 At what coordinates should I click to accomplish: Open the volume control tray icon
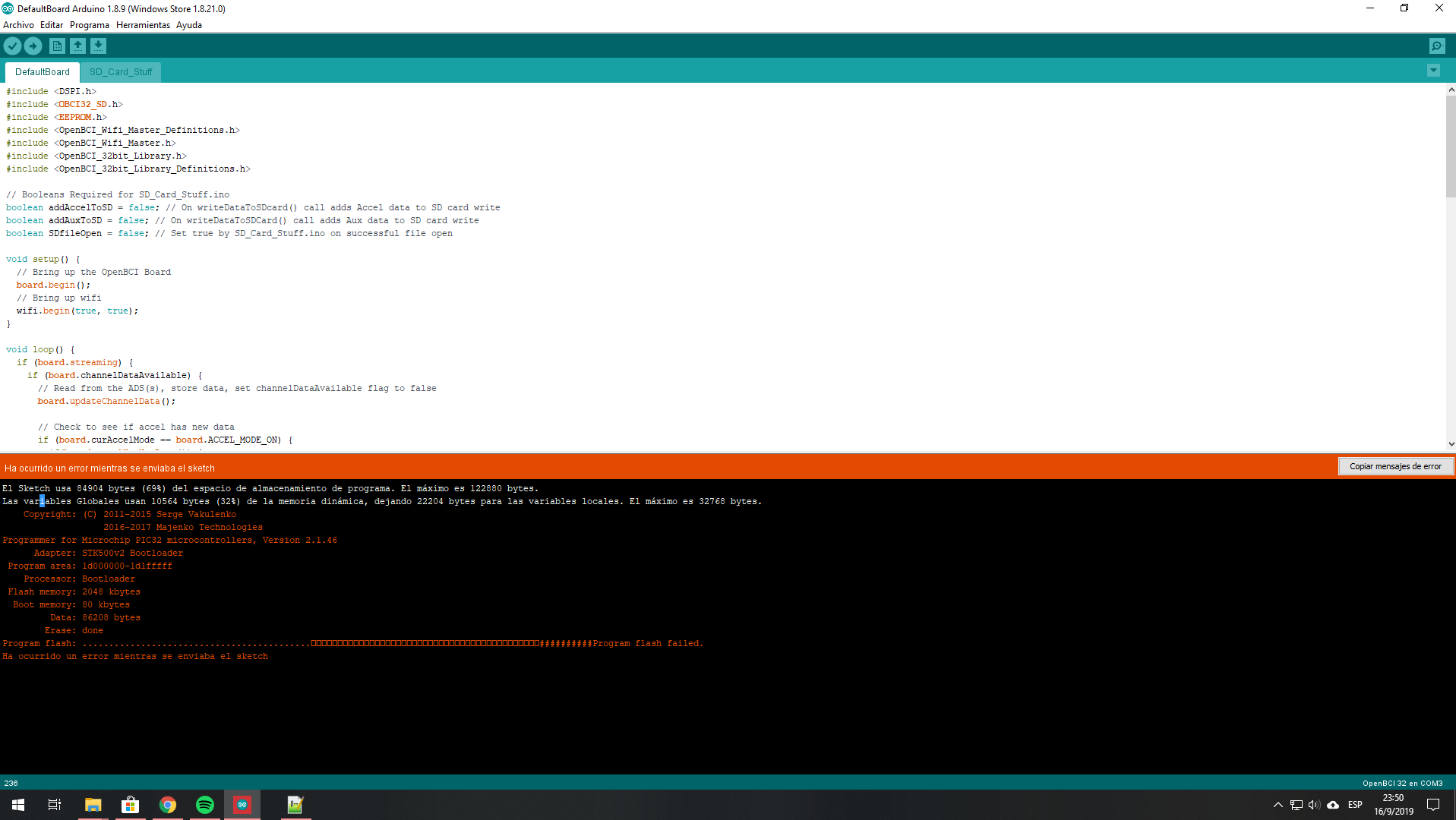coord(1314,805)
